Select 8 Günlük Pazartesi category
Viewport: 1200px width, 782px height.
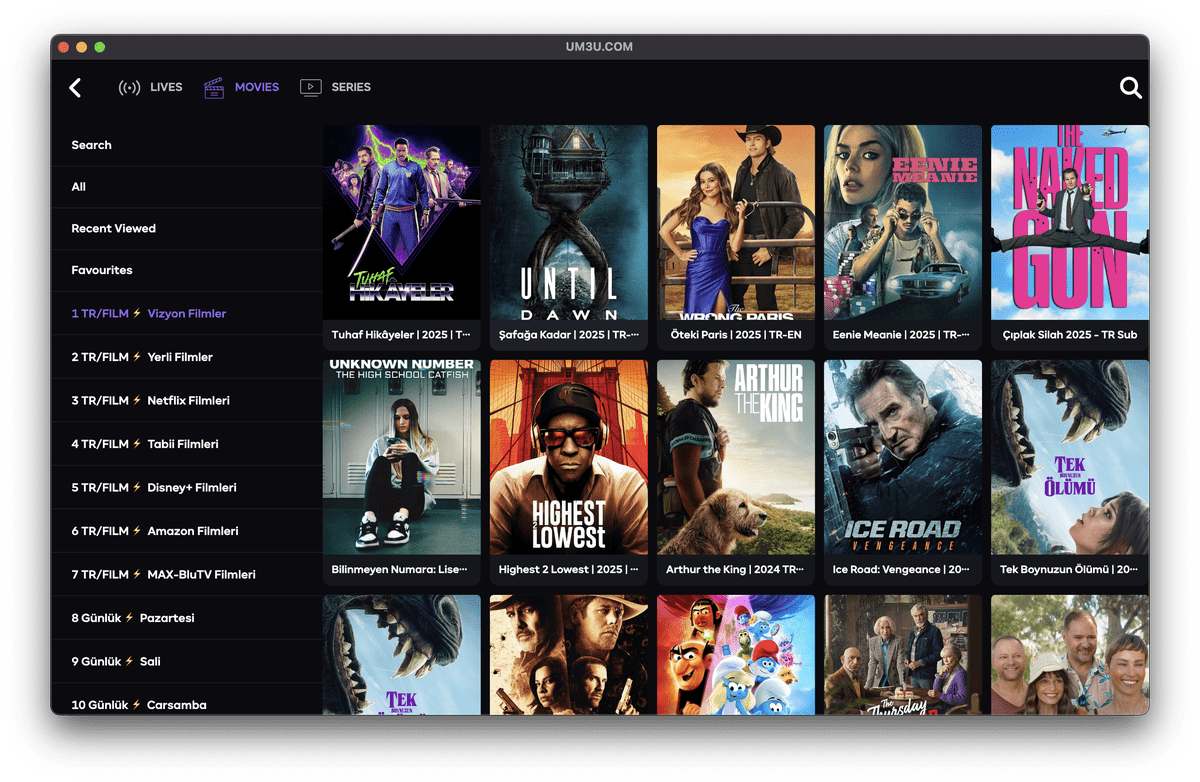187,618
